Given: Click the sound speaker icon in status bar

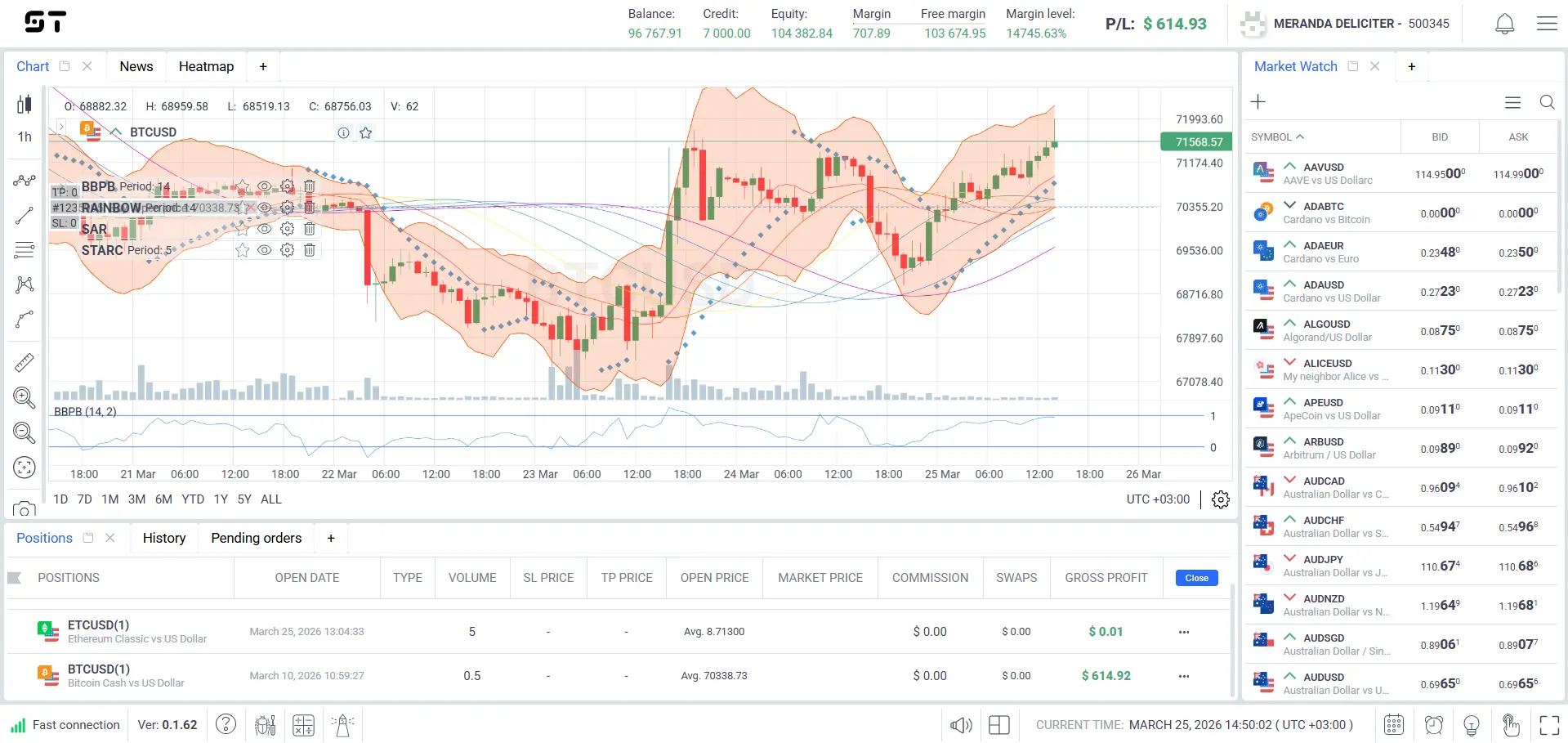Looking at the screenshot, I should (961, 725).
